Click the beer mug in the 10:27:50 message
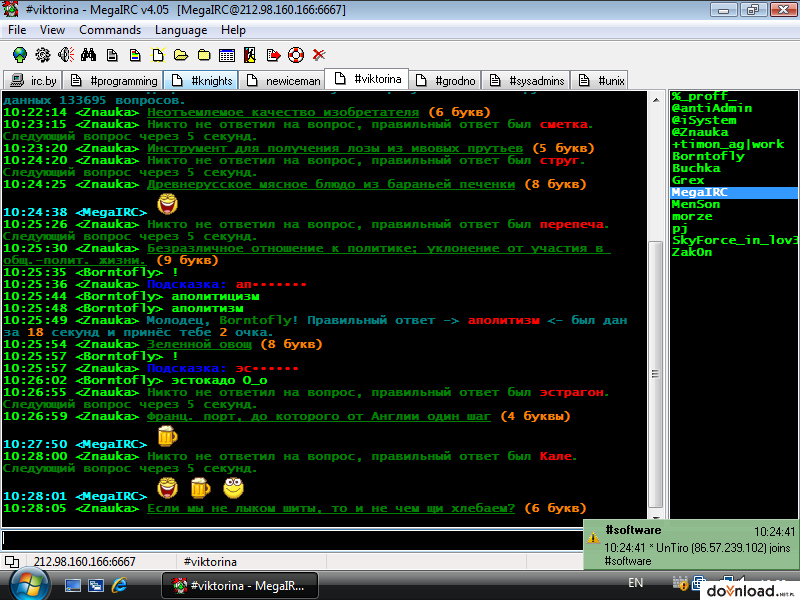Image resolution: width=800 pixels, height=600 pixels. pyautogui.click(x=167, y=436)
